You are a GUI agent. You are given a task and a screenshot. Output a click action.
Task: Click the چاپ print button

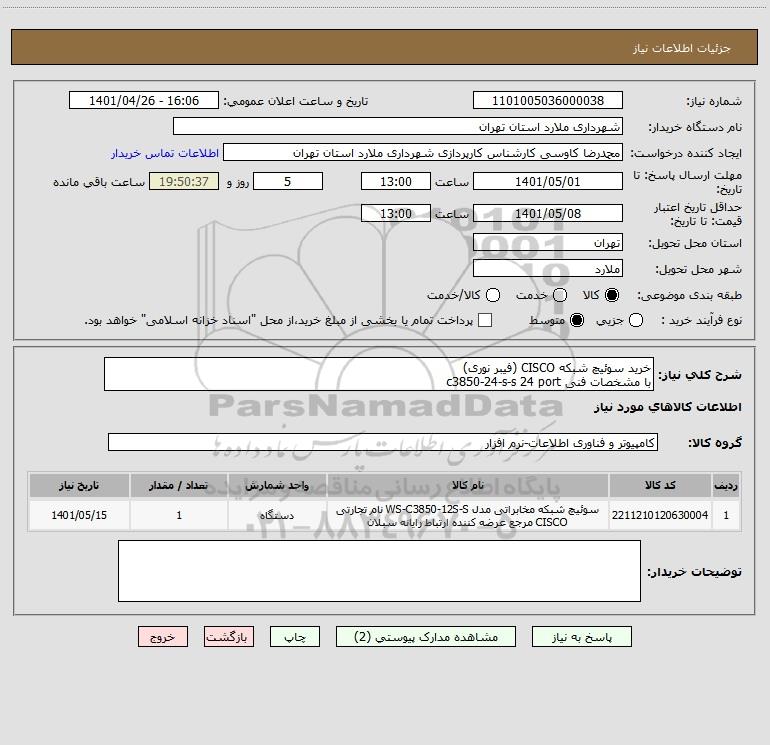pyautogui.click(x=295, y=637)
